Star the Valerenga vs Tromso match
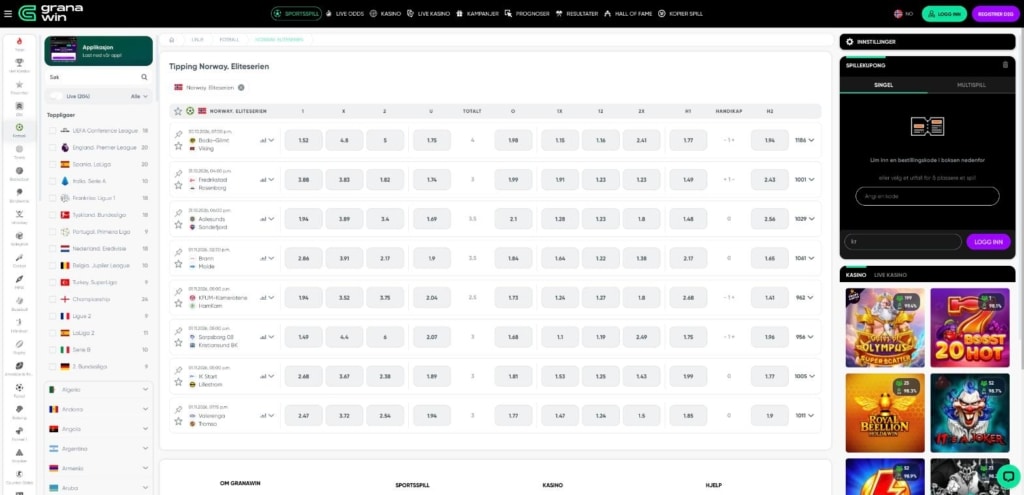This screenshot has width=1024, height=495. click(x=178, y=421)
